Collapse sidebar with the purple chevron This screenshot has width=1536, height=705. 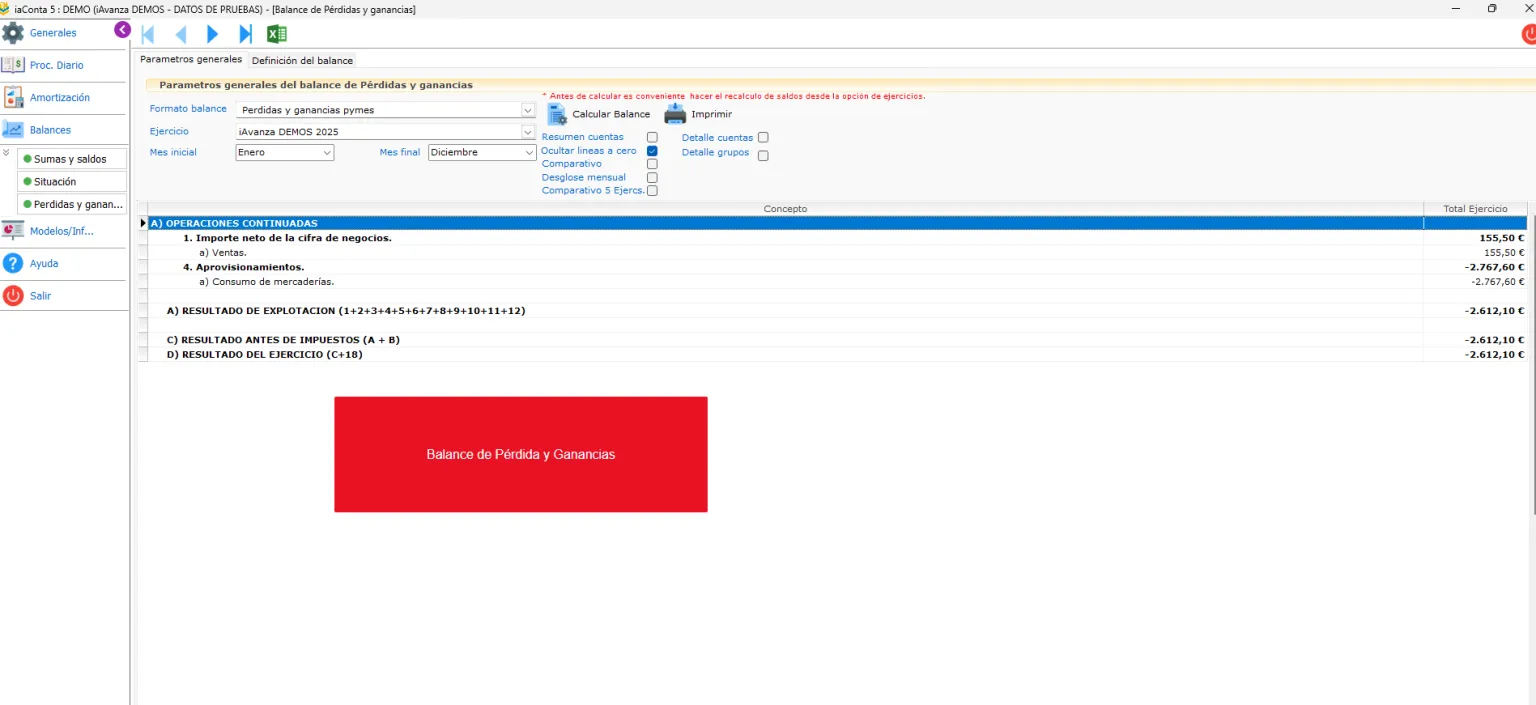pyautogui.click(x=122, y=30)
